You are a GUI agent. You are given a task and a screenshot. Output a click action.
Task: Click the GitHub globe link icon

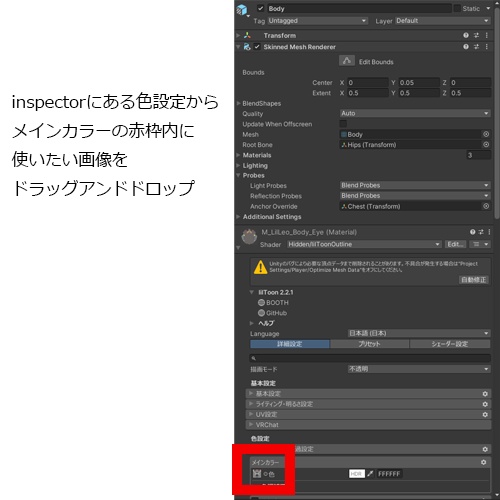(261, 313)
